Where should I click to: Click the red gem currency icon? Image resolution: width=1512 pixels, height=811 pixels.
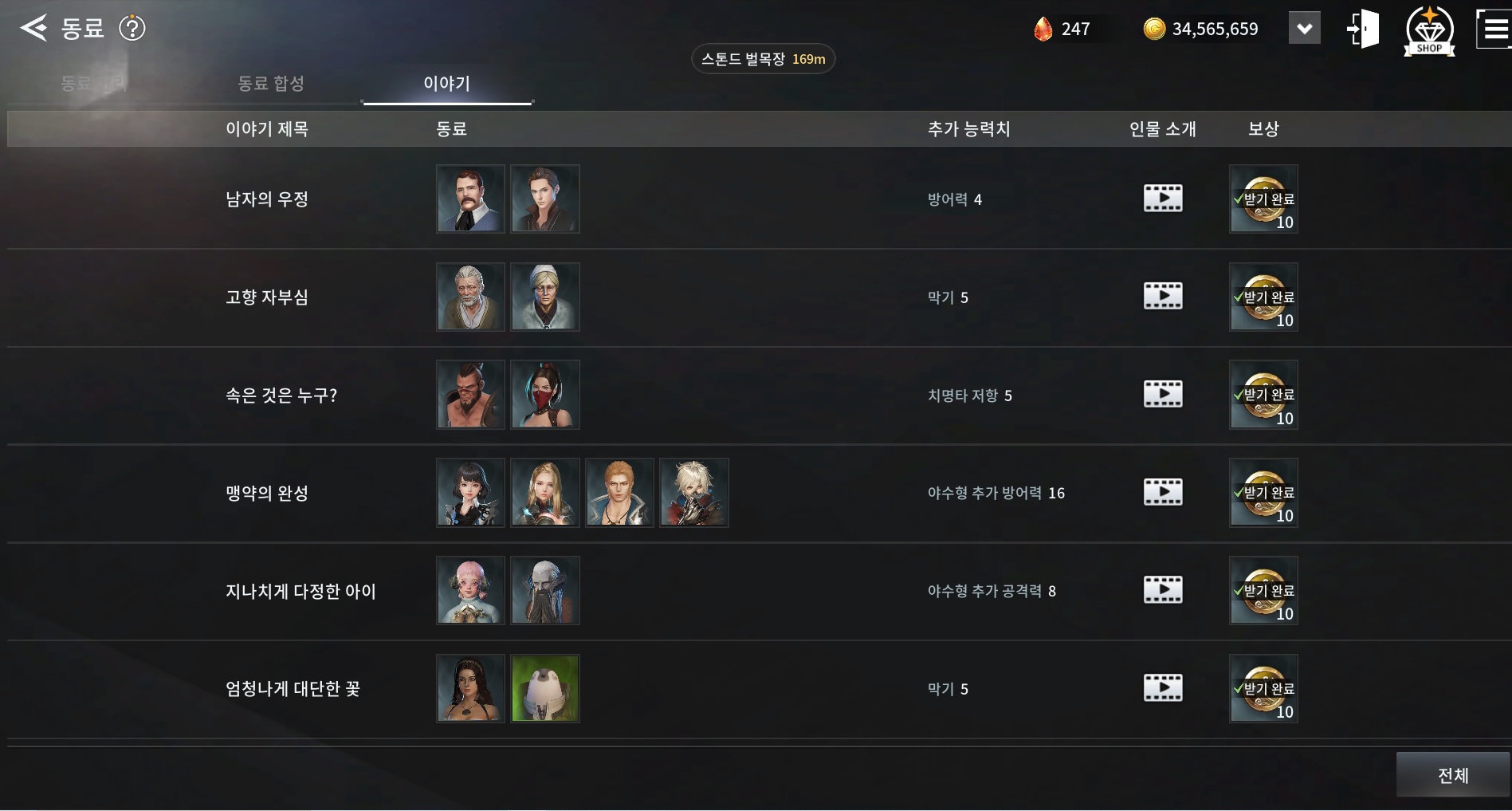point(1043,30)
